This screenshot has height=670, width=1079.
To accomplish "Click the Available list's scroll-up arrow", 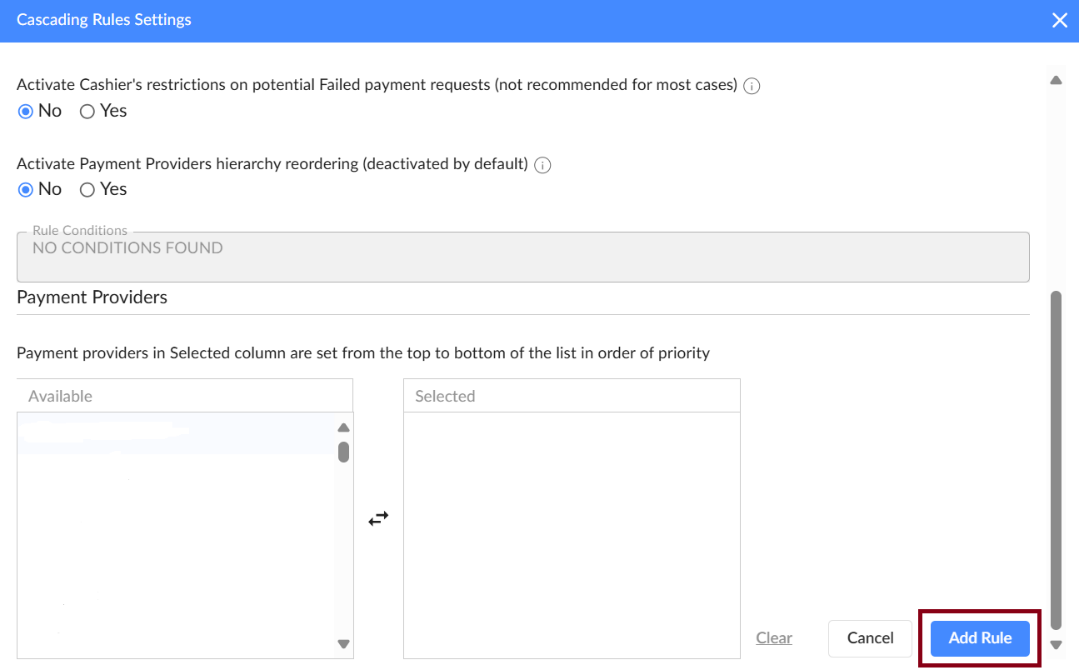I will click(x=343, y=428).
